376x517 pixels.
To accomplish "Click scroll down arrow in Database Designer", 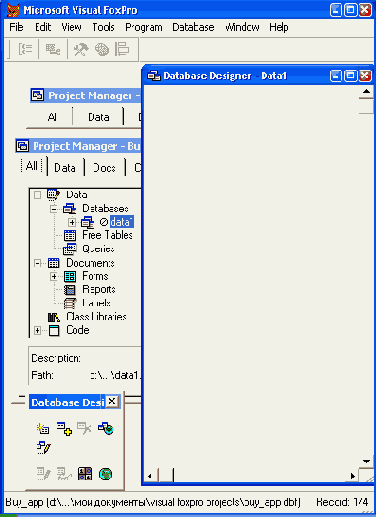I will (366, 461).
